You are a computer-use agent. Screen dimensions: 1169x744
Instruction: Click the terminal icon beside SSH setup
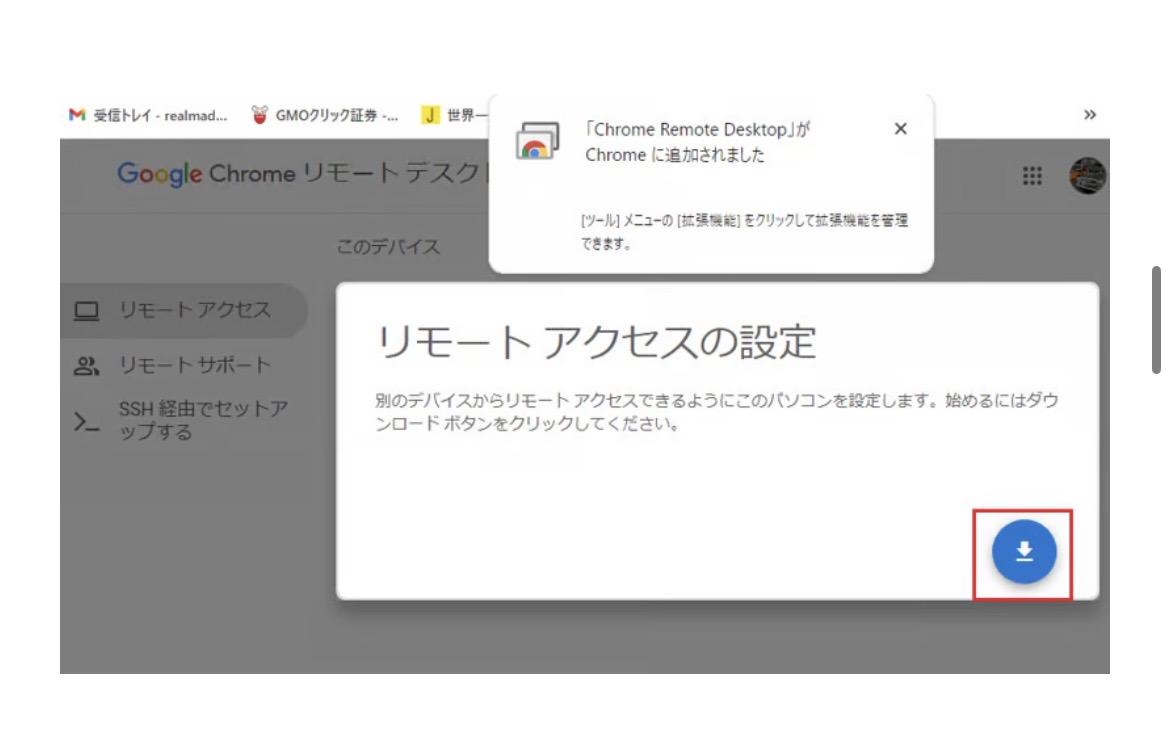(x=86, y=422)
